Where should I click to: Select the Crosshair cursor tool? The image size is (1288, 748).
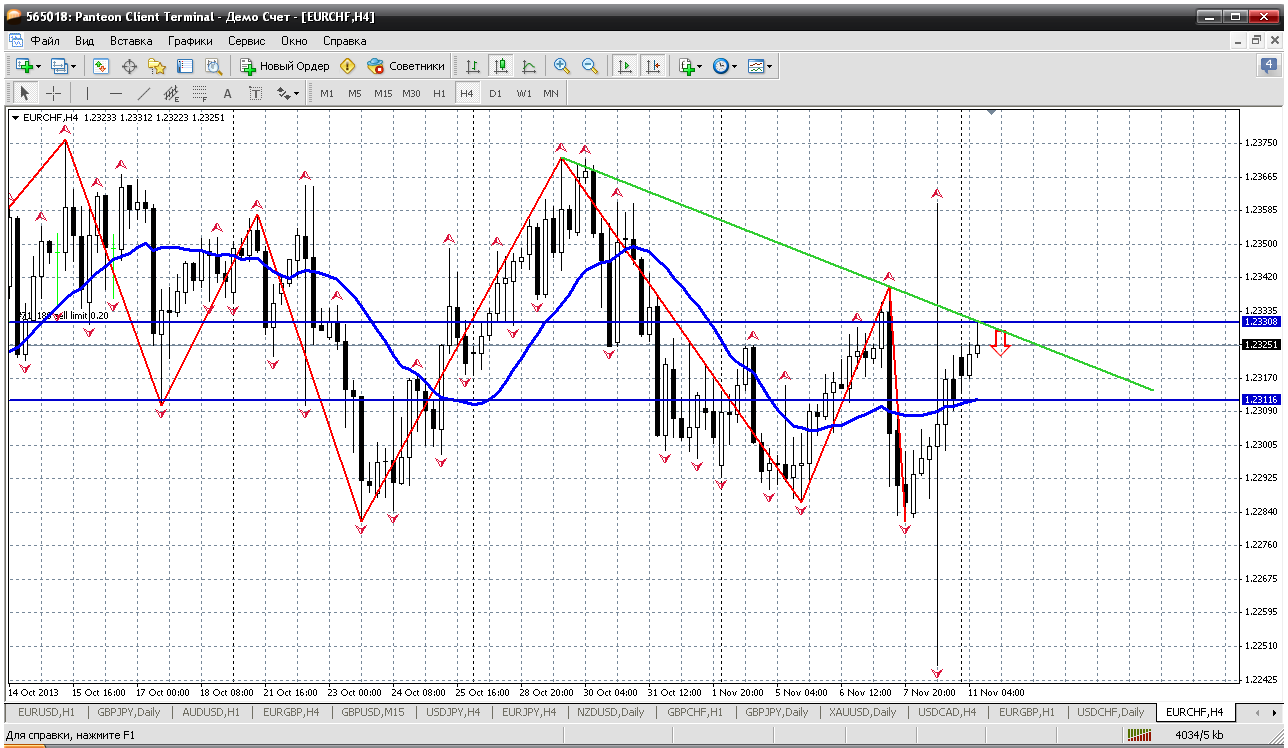click(53, 93)
